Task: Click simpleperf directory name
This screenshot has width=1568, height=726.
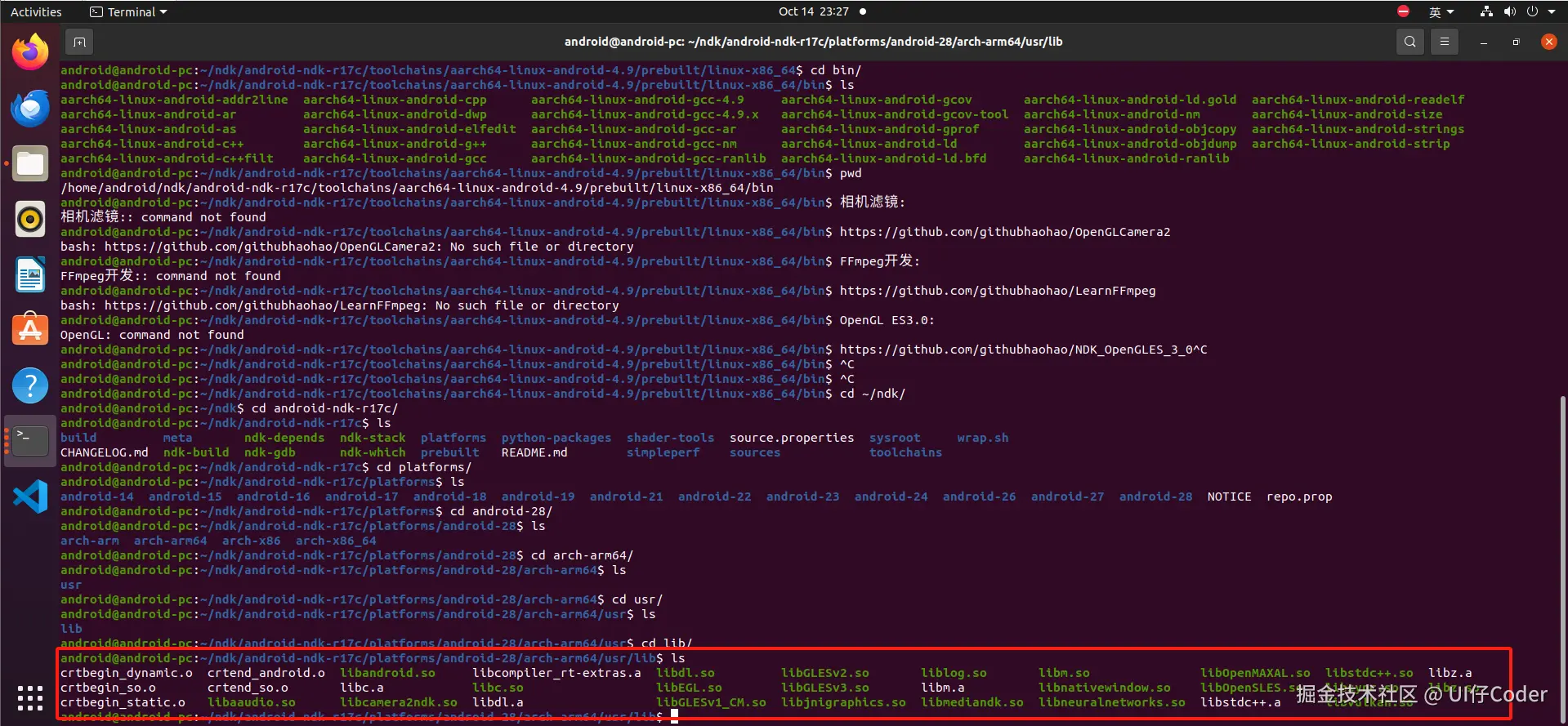Action: click(x=663, y=452)
